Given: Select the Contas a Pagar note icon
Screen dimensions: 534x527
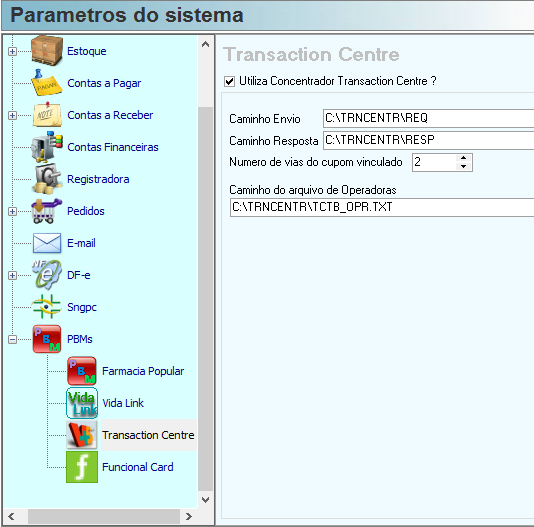Looking at the screenshot, I should [47, 83].
